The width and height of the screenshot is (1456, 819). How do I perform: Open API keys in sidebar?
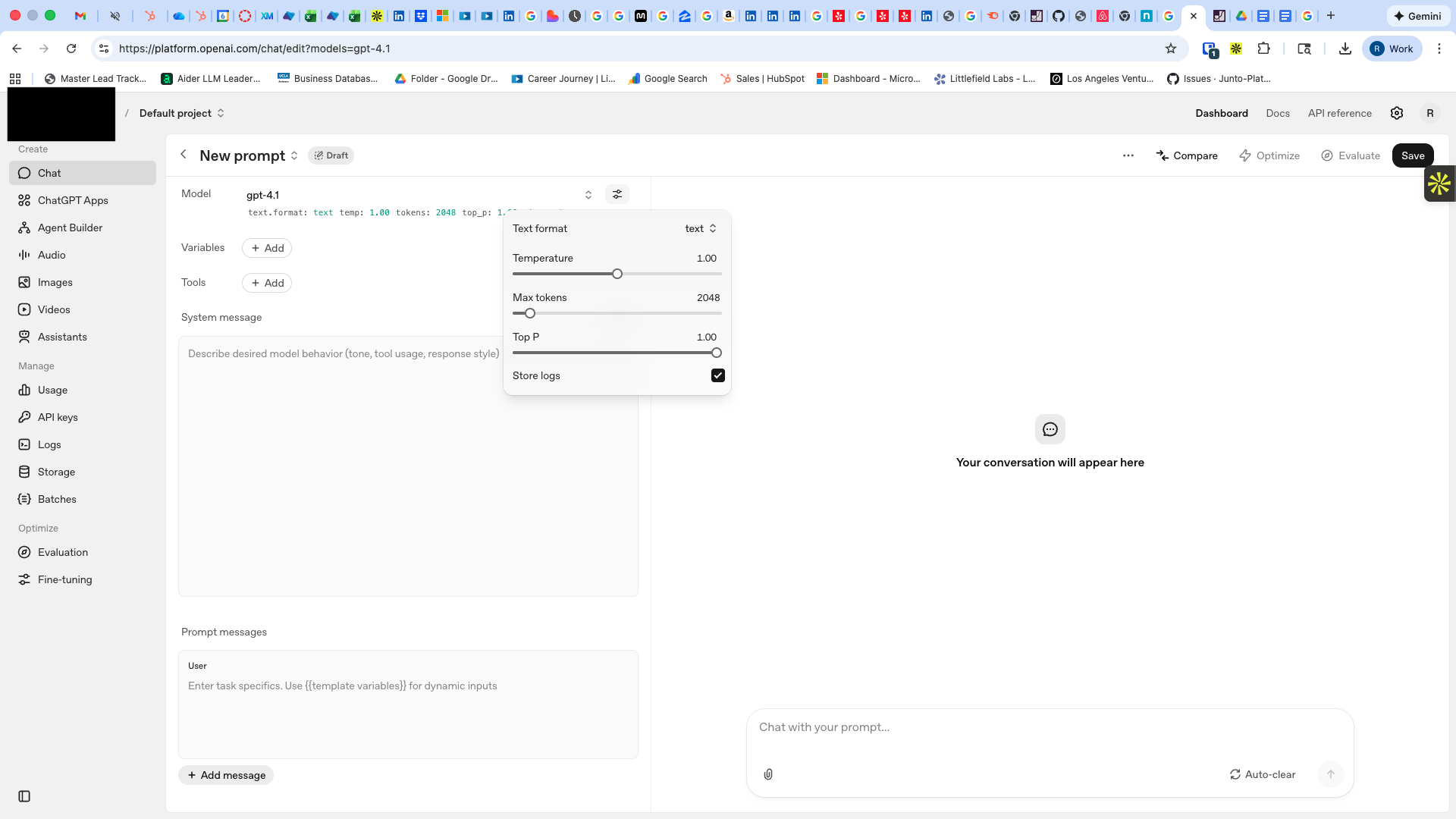(x=58, y=417)
